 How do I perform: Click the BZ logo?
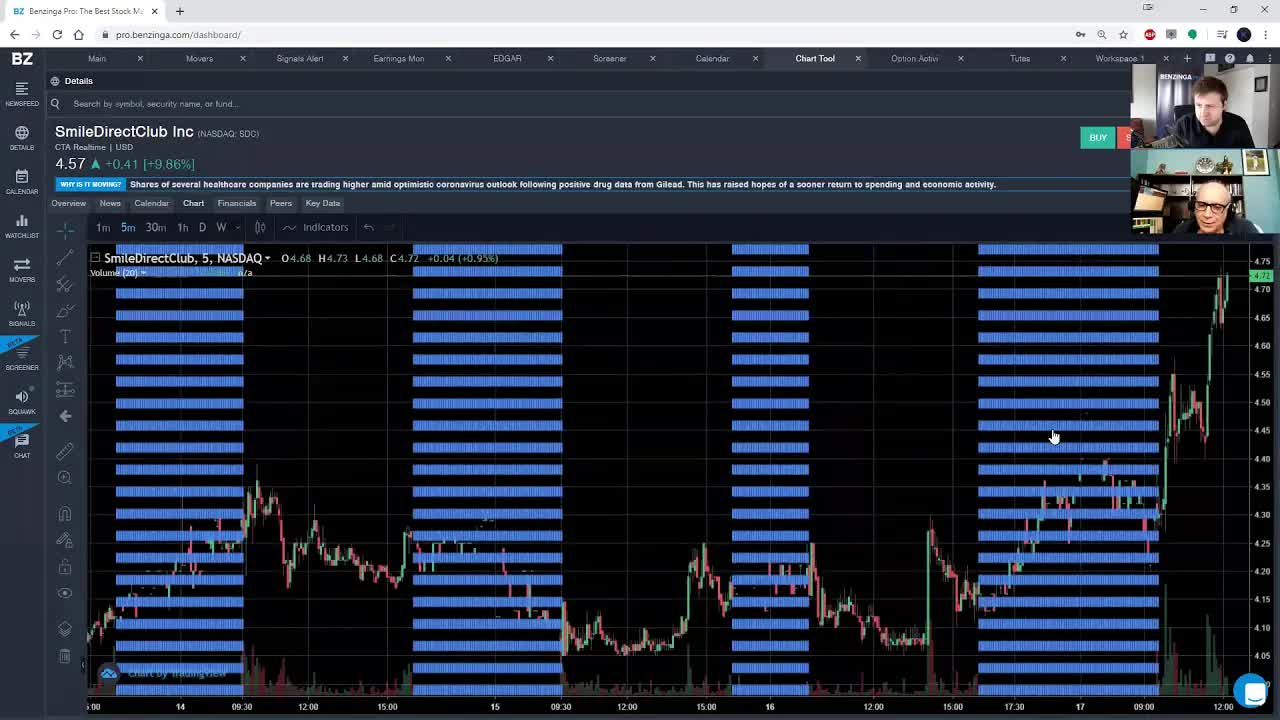click(x=22, y=58)
